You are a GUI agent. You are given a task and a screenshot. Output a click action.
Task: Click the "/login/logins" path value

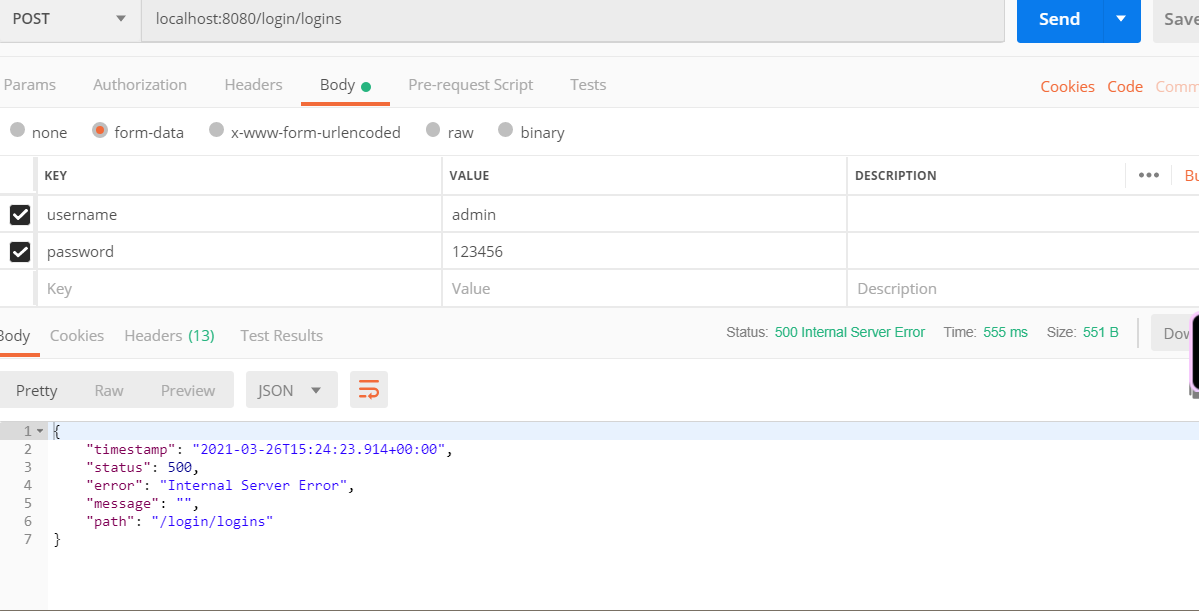(212, 521)
